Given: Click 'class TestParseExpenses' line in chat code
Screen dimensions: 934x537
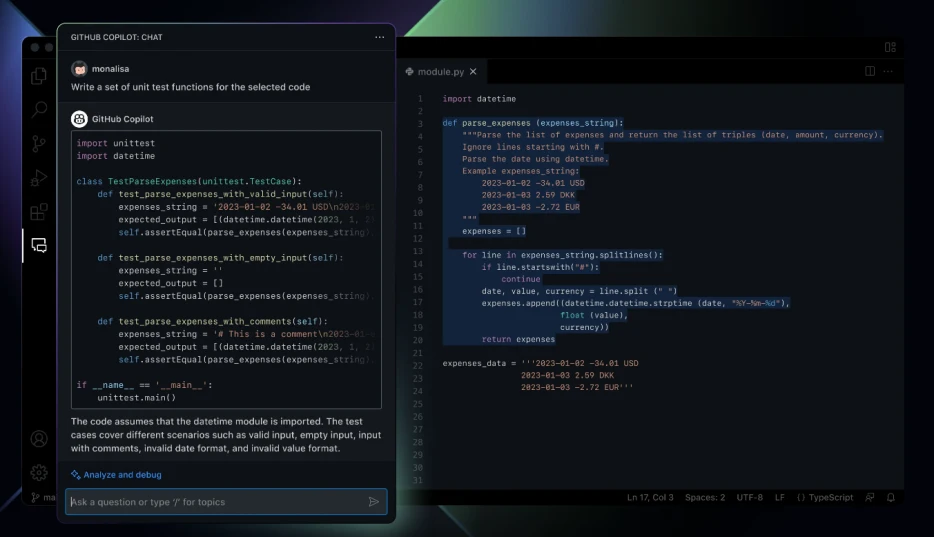Looking at the screenshot, I should click(x=189, y=181).
